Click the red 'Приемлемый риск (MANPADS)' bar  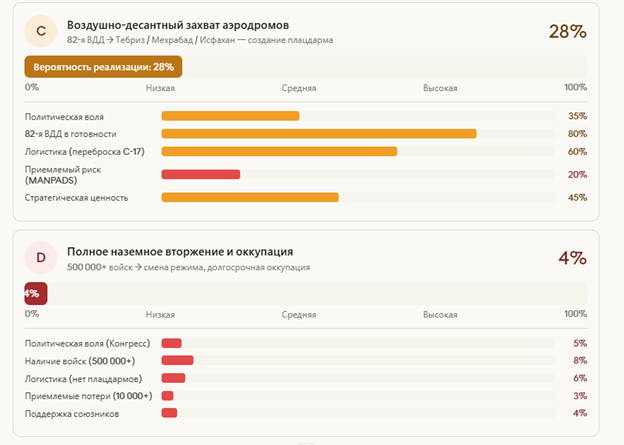(200, 174)
